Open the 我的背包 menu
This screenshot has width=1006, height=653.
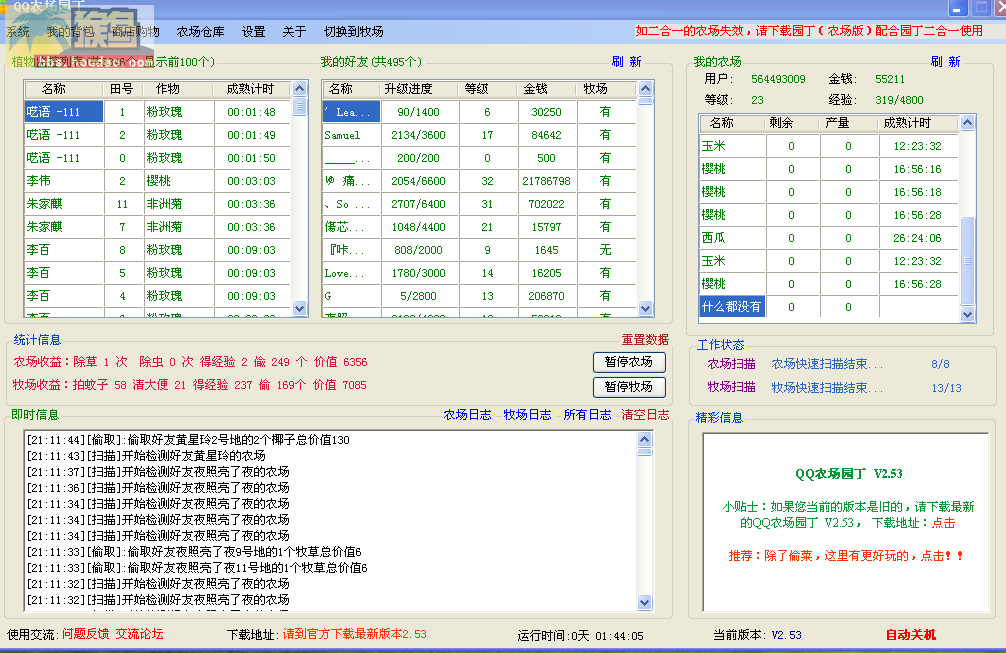pos(71,31)
